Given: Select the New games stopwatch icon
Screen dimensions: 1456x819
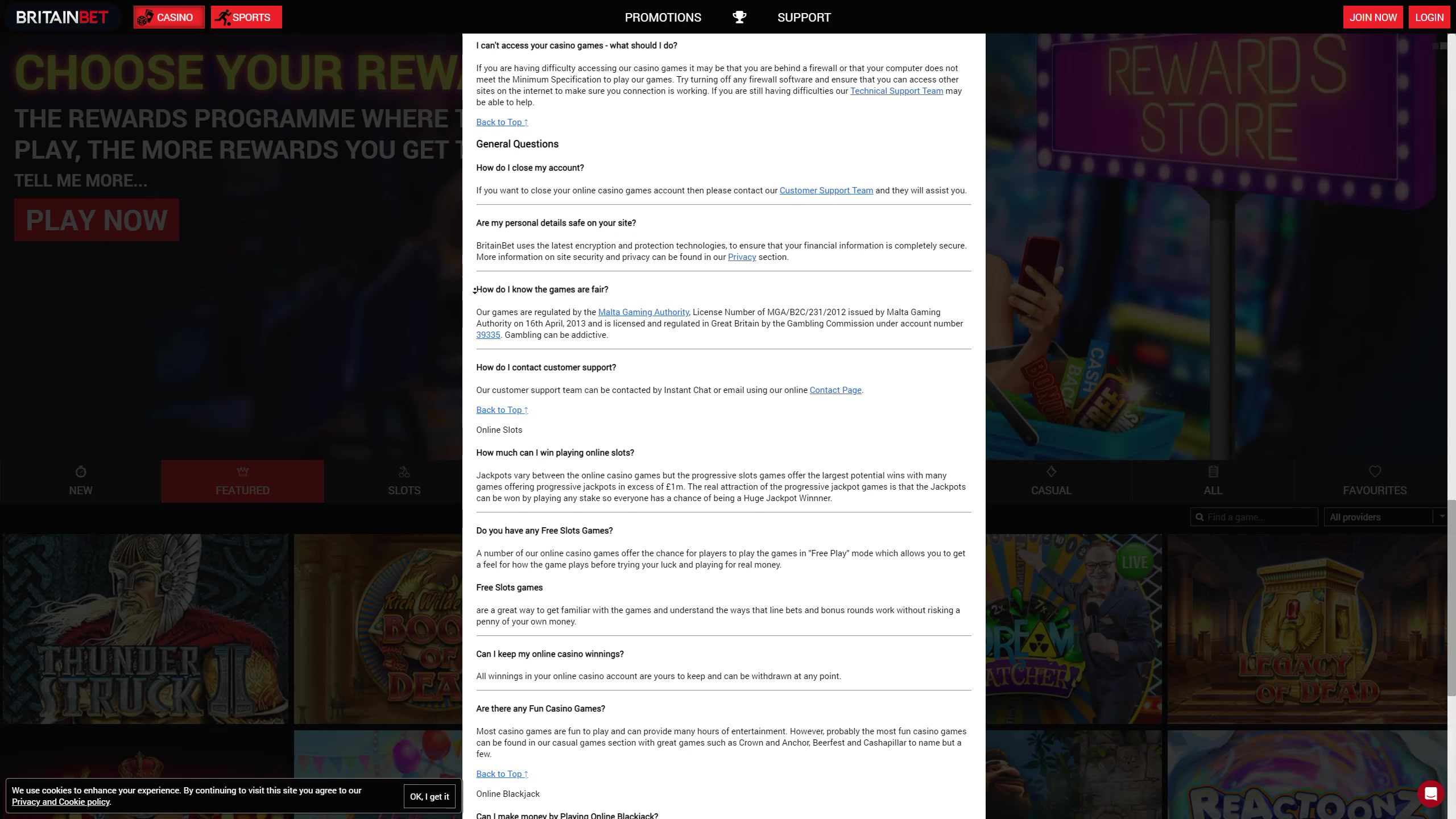Looking at the screenshot, I should [80, 472].
